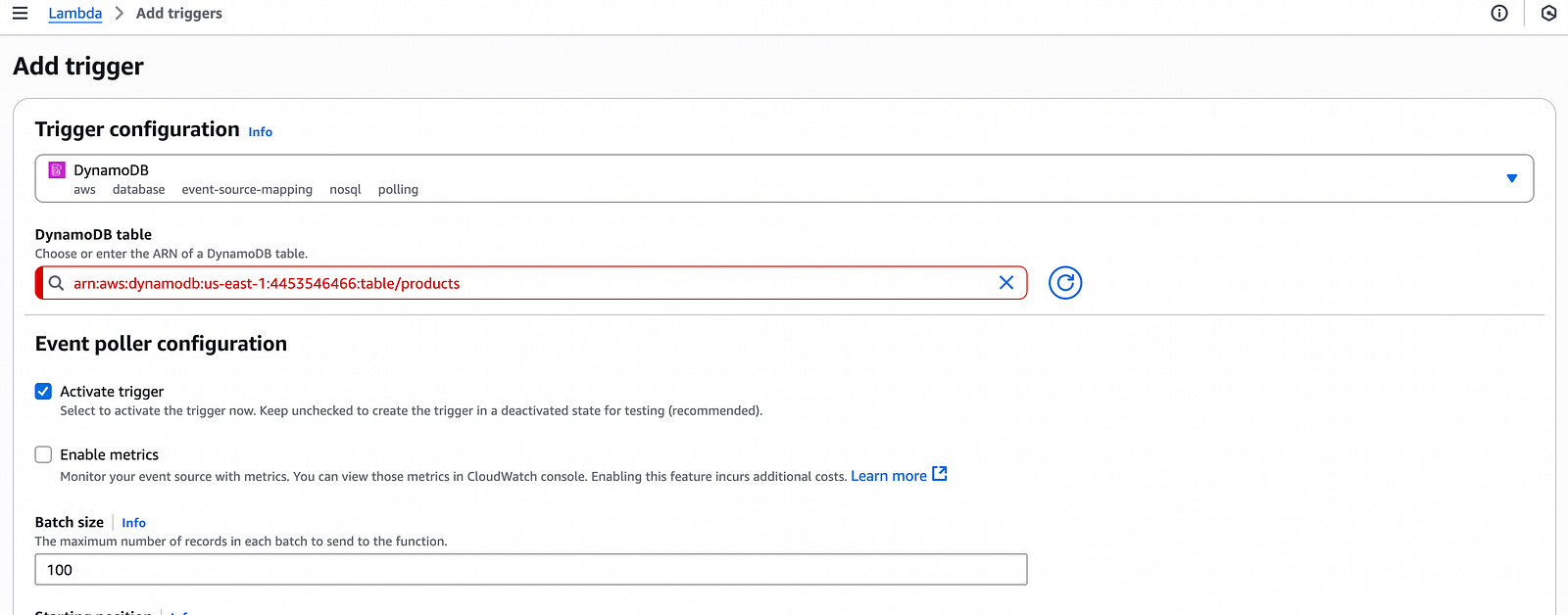Click the DynamoDB service icon

click(x=57, y=170)
